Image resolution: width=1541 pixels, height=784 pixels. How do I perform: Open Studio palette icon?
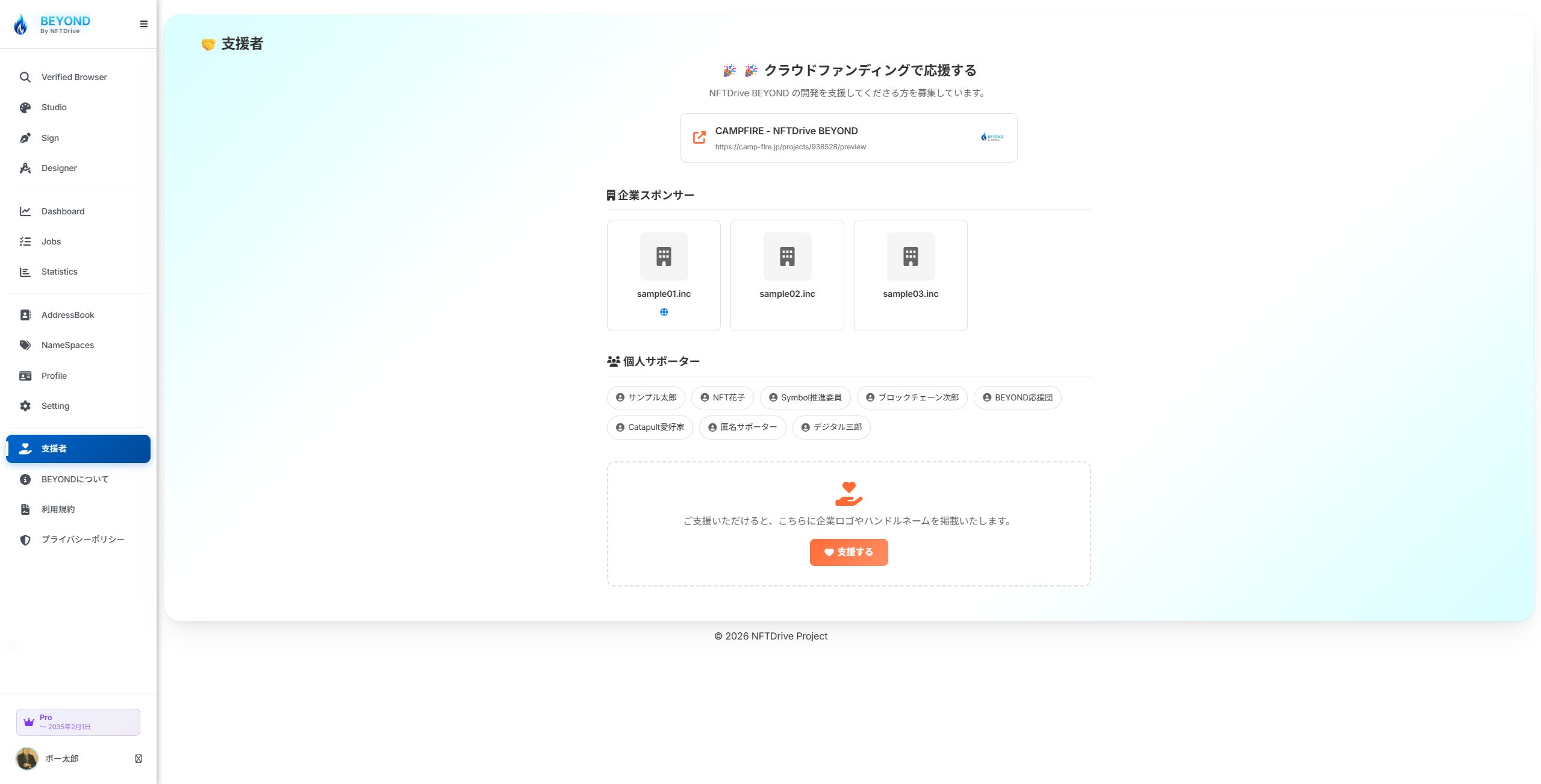click(25, 108)
